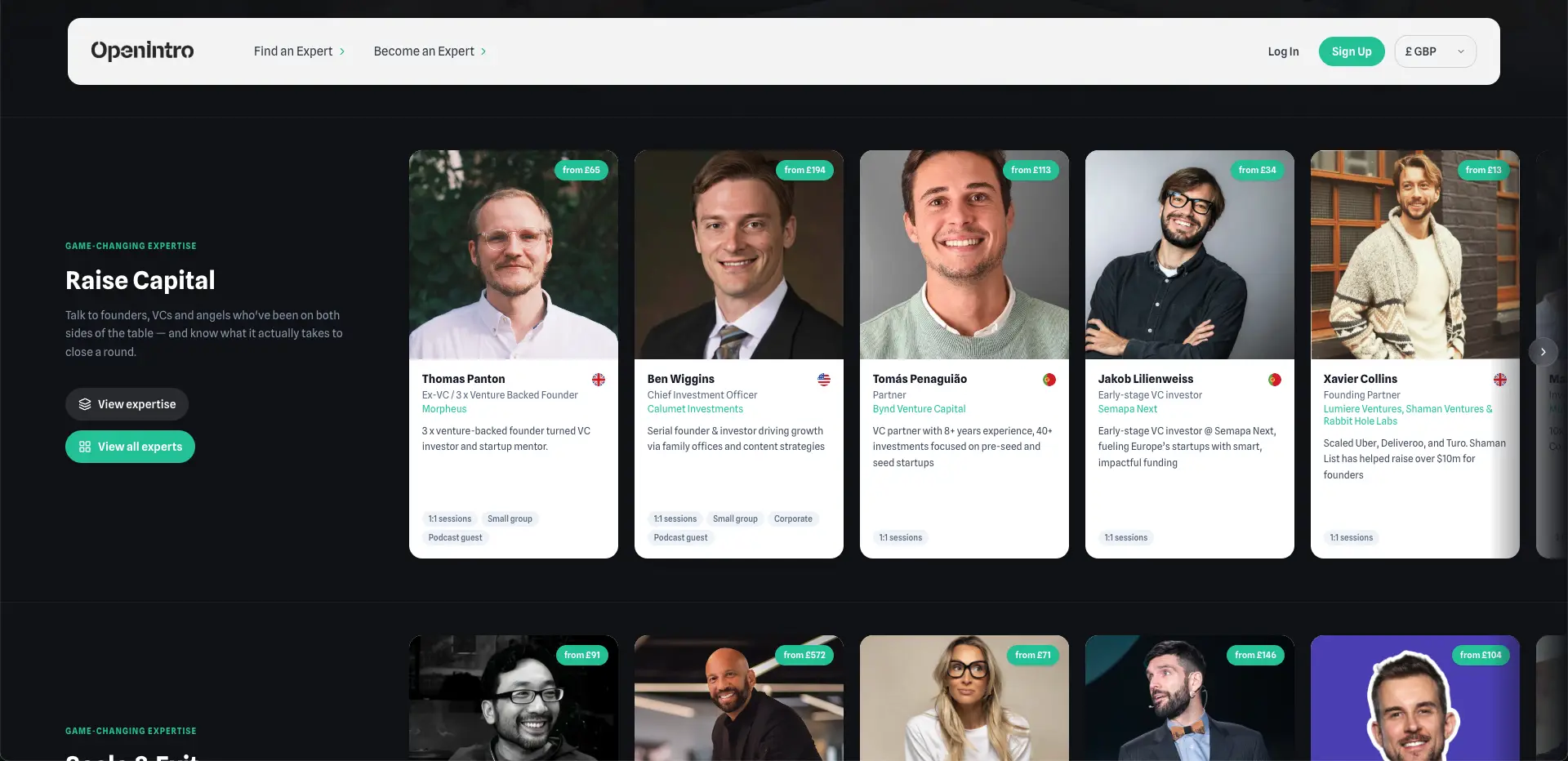The image size is (1568, 761).
Task: Click the 1:1 sessions tag on Tomás Penaguião's card
Action: [901, 537]
